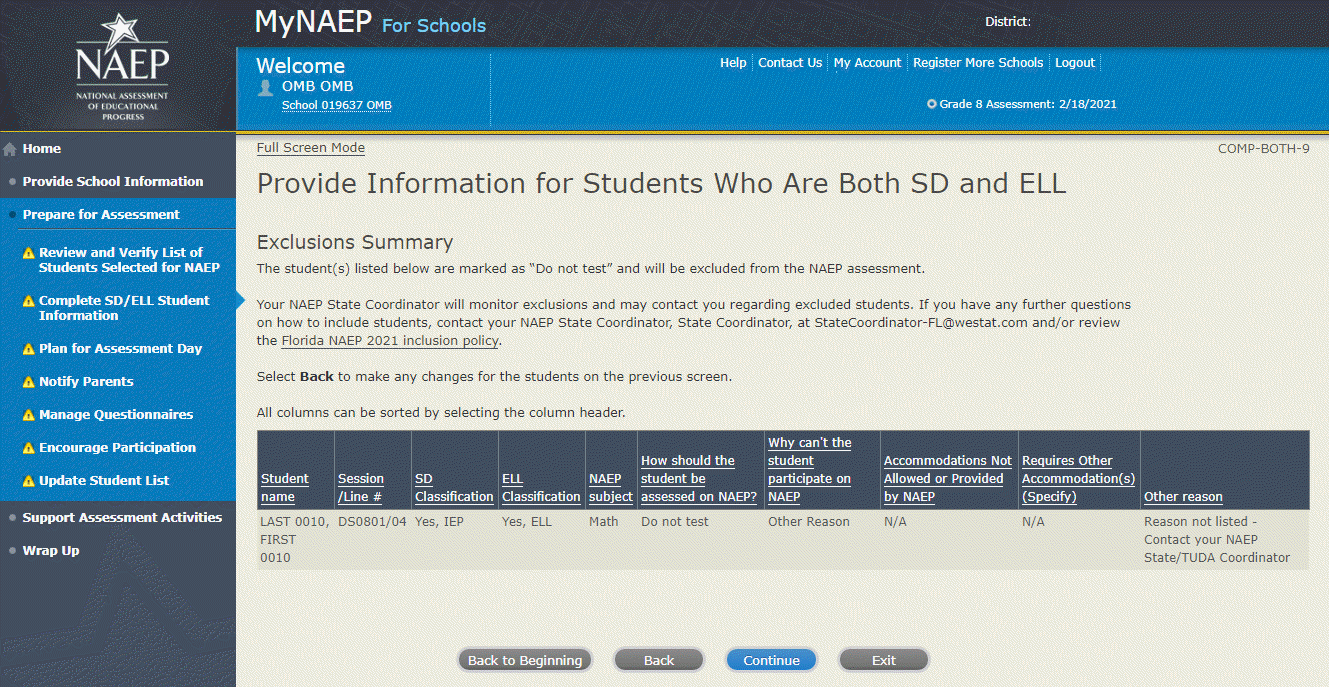1329x687 pixels.
Task: Click warning icon beside Plan for Assessment Day
Action: tap(29, 349)
